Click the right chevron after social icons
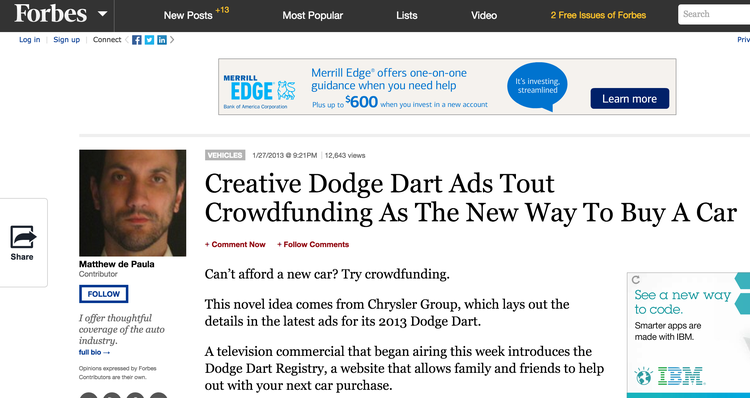The width and height of the screenshot is (750, 398). pos(172,40)
